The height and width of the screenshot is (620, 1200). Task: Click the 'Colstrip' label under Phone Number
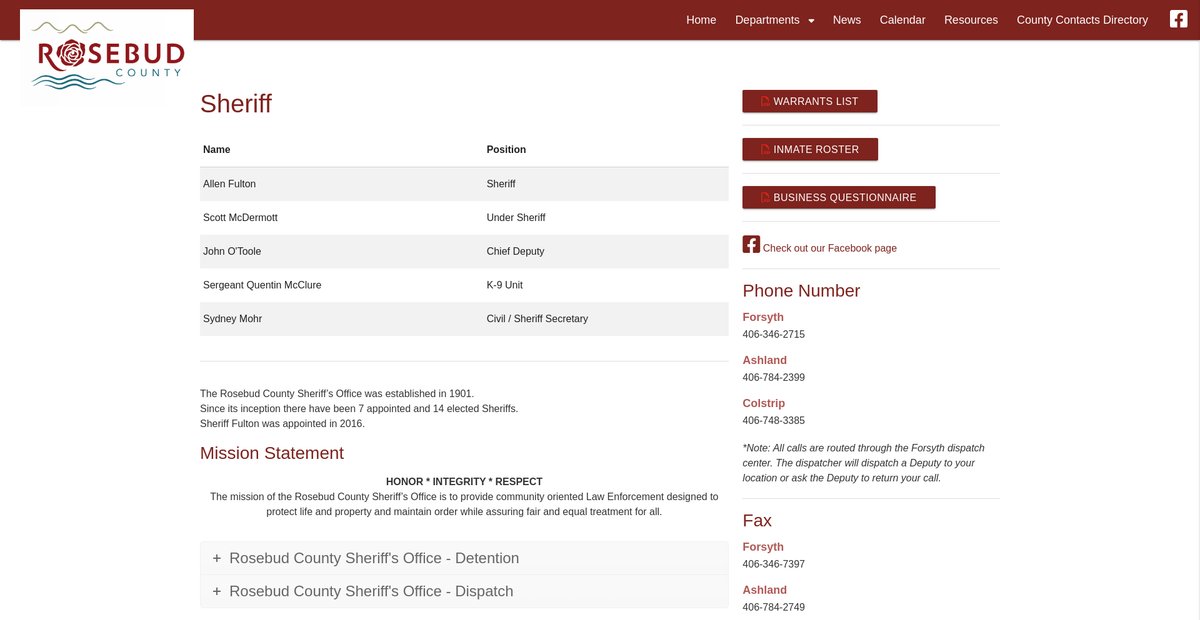pyautogui.click(x=764, y=403)
